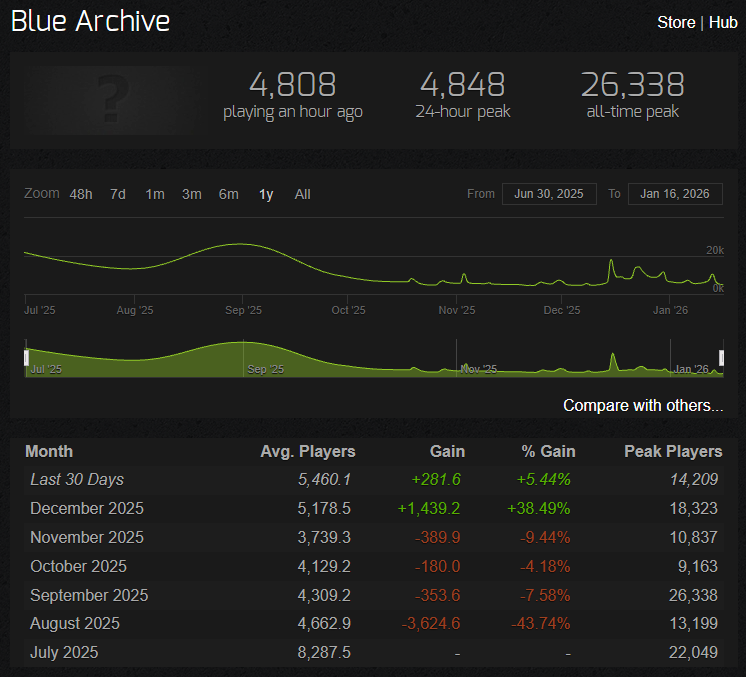Screen dimensions: 746x677
Task: Click the Jan '26 axis label on main chart
Action: coord(670,310)
